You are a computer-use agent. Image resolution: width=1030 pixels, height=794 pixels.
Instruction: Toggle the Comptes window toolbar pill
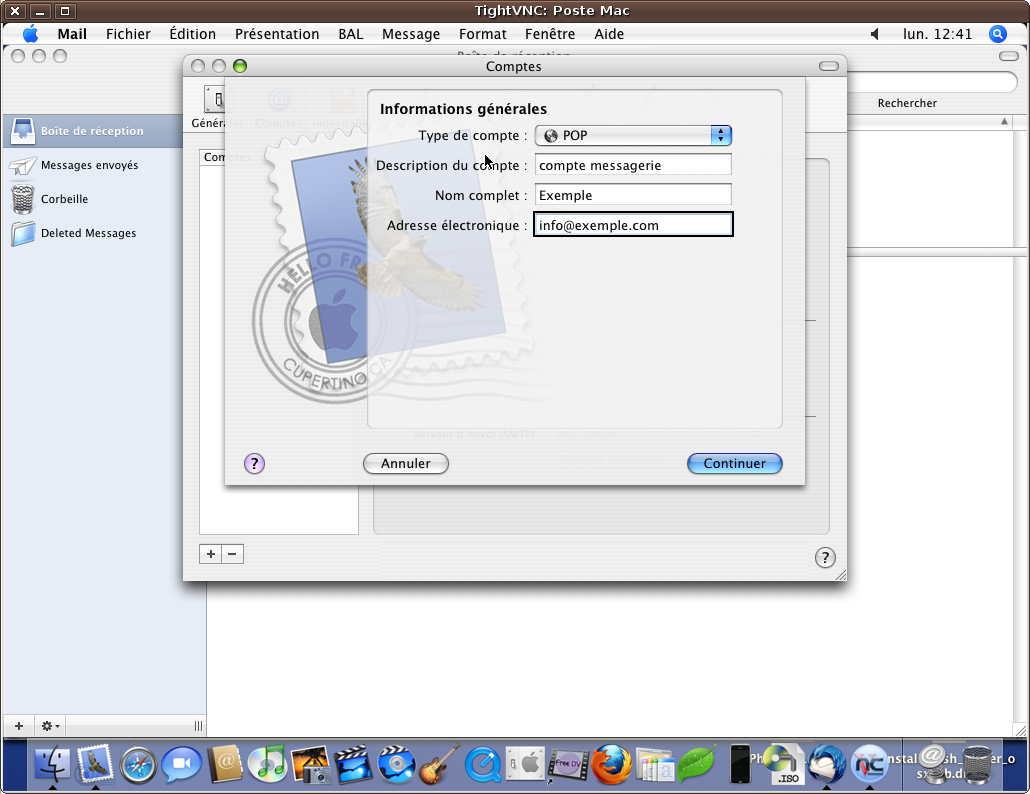[x=829, y=66]
